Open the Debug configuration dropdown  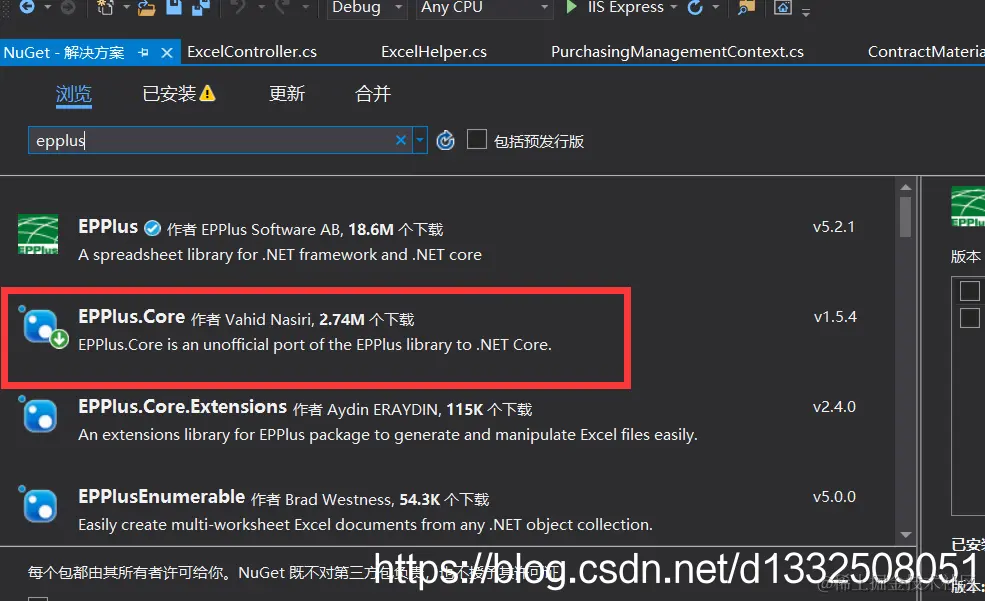coord(366,8)
